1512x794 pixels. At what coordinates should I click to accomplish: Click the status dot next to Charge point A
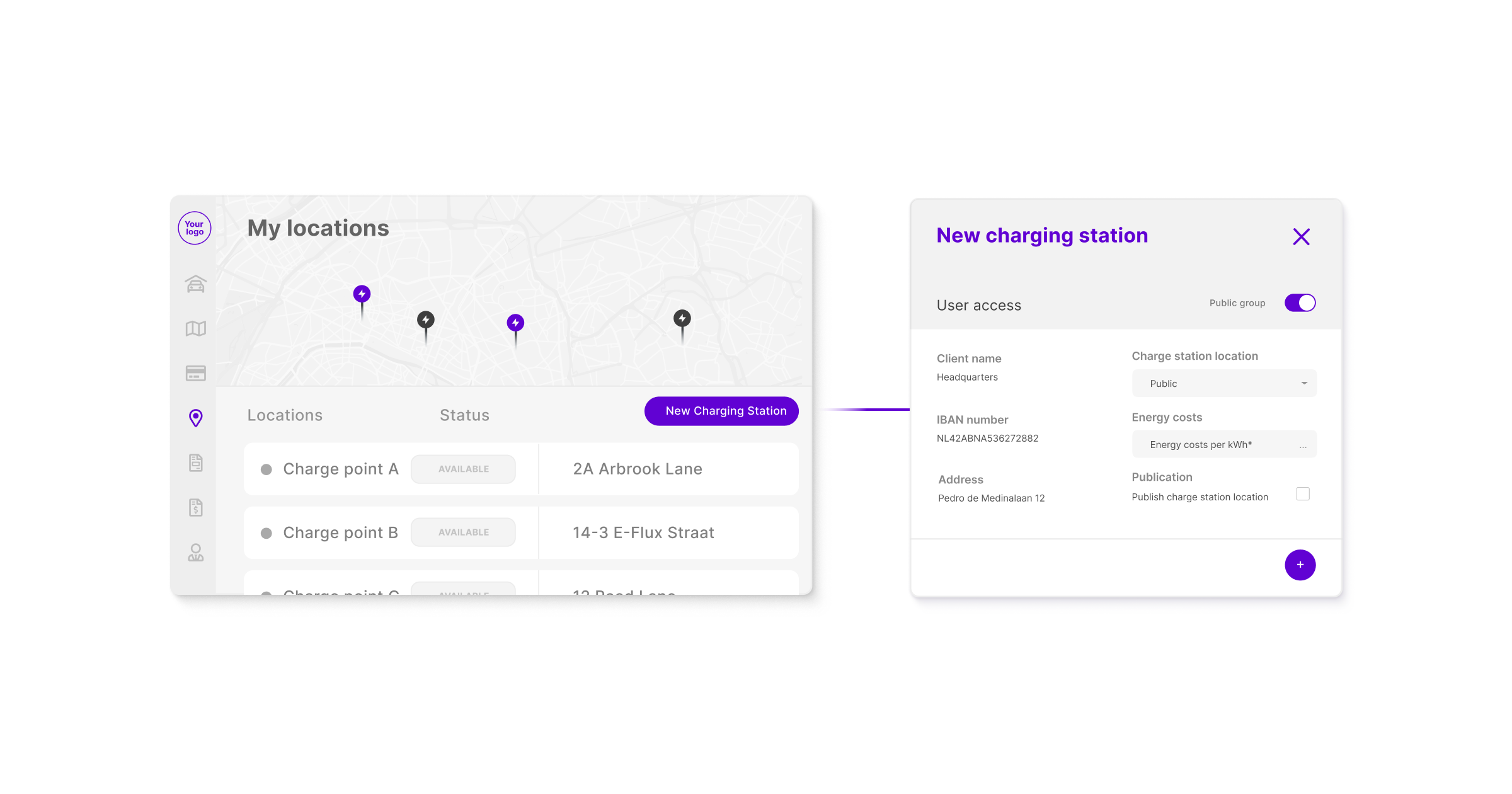tap(267, 469)
